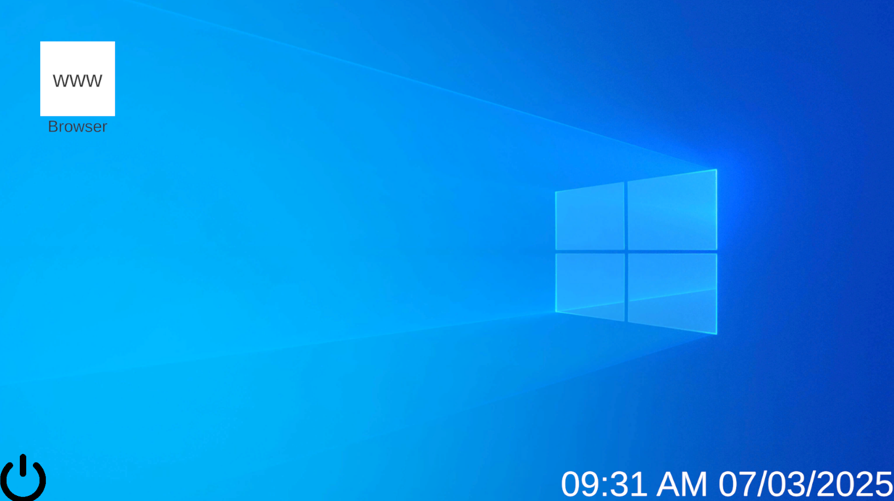The image size is (894, 501).
Task: Click the bottom-right pane of the Windows logo
Action: [x=672, y=292]
